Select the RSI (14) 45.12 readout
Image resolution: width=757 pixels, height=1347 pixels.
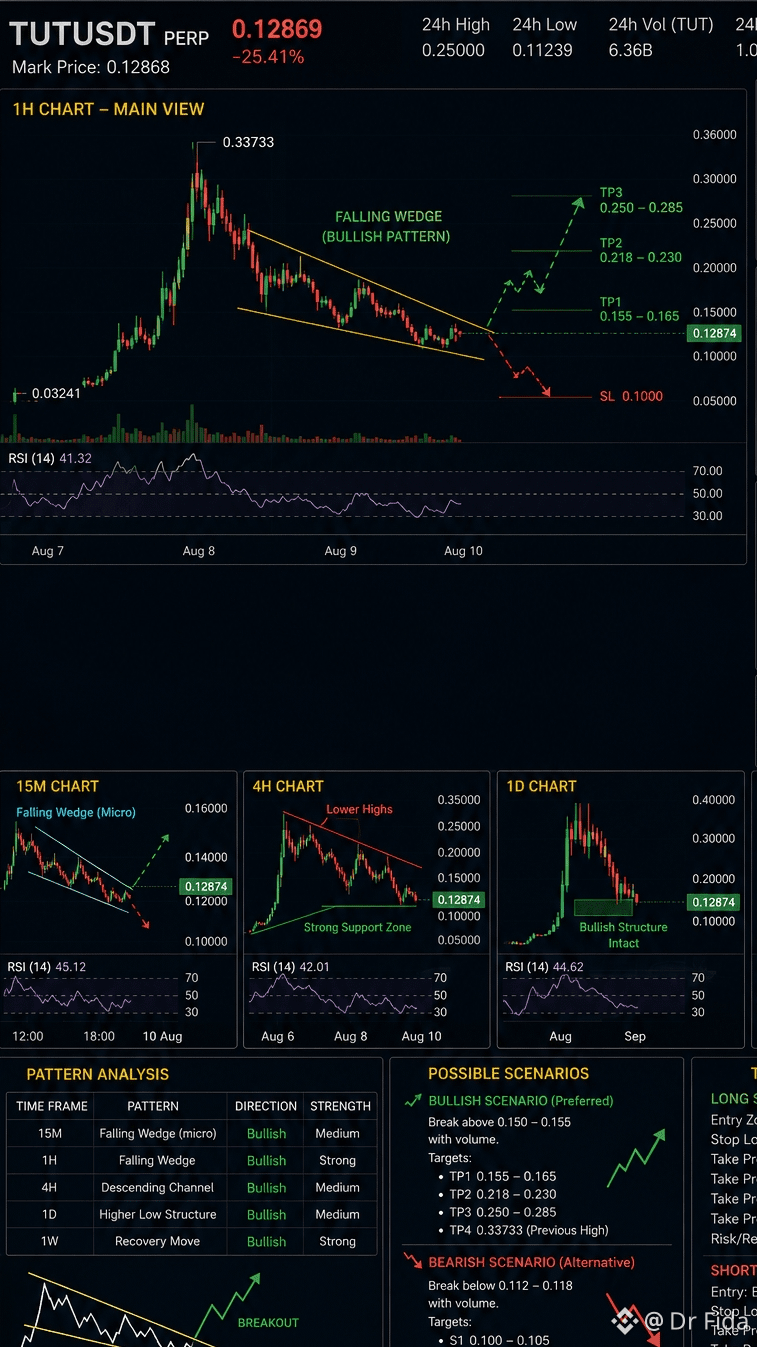[x=47, y=967]
